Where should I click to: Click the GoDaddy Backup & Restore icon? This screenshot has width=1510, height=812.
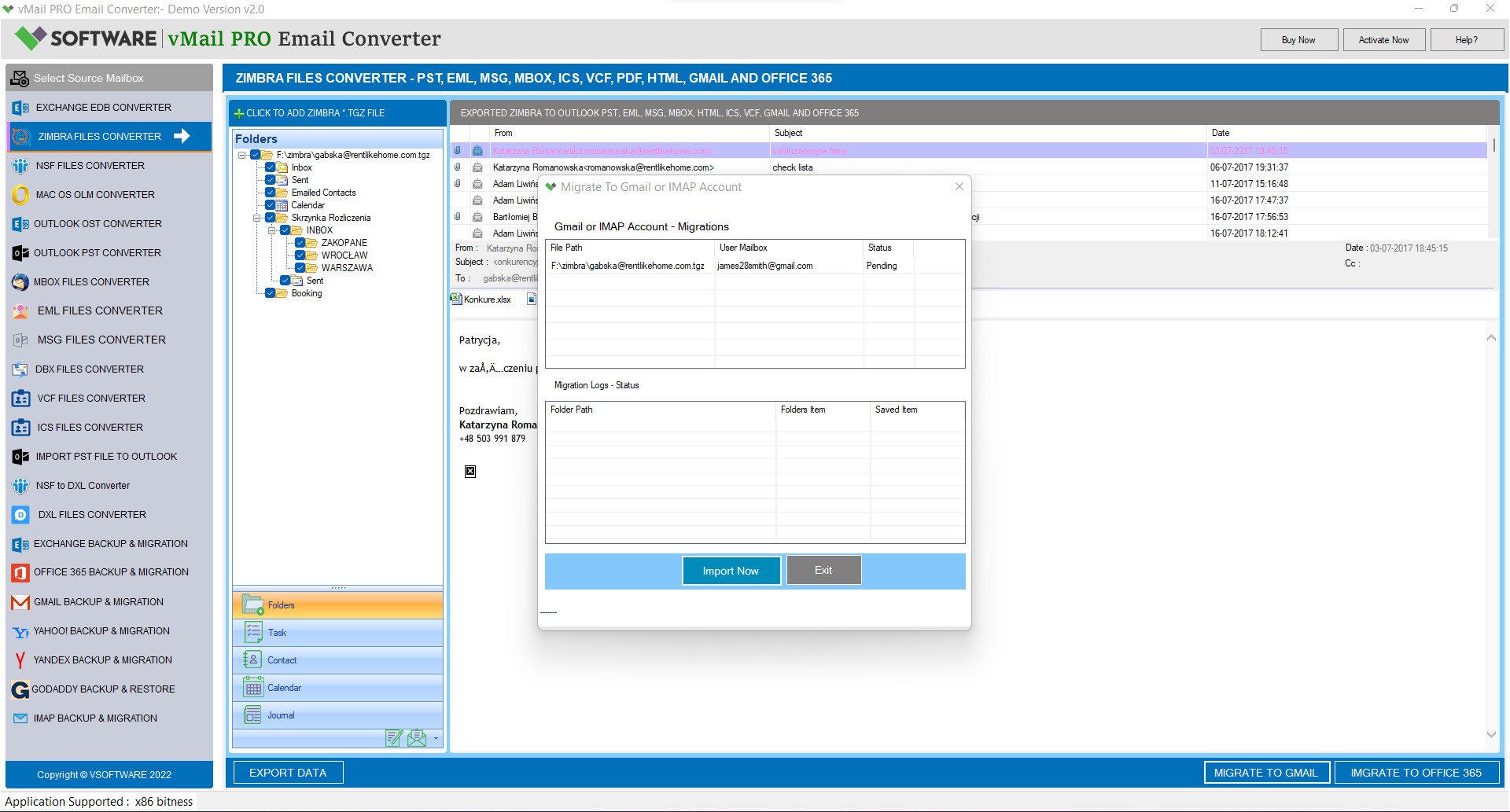20,690
